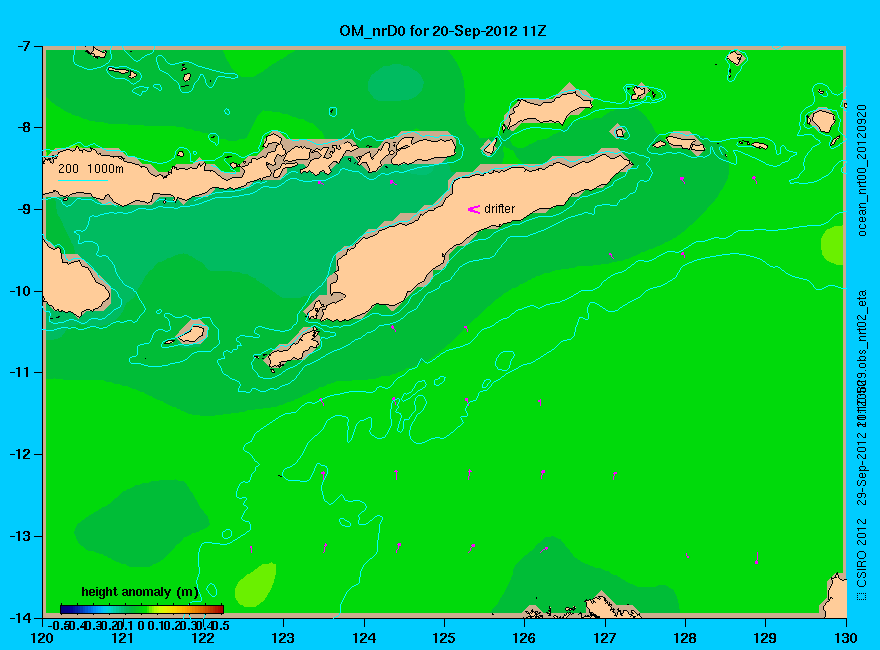Click the height anomaly color bar
Image resolution: width=880 pixels, height=650 pixels.
click(142, 609)
